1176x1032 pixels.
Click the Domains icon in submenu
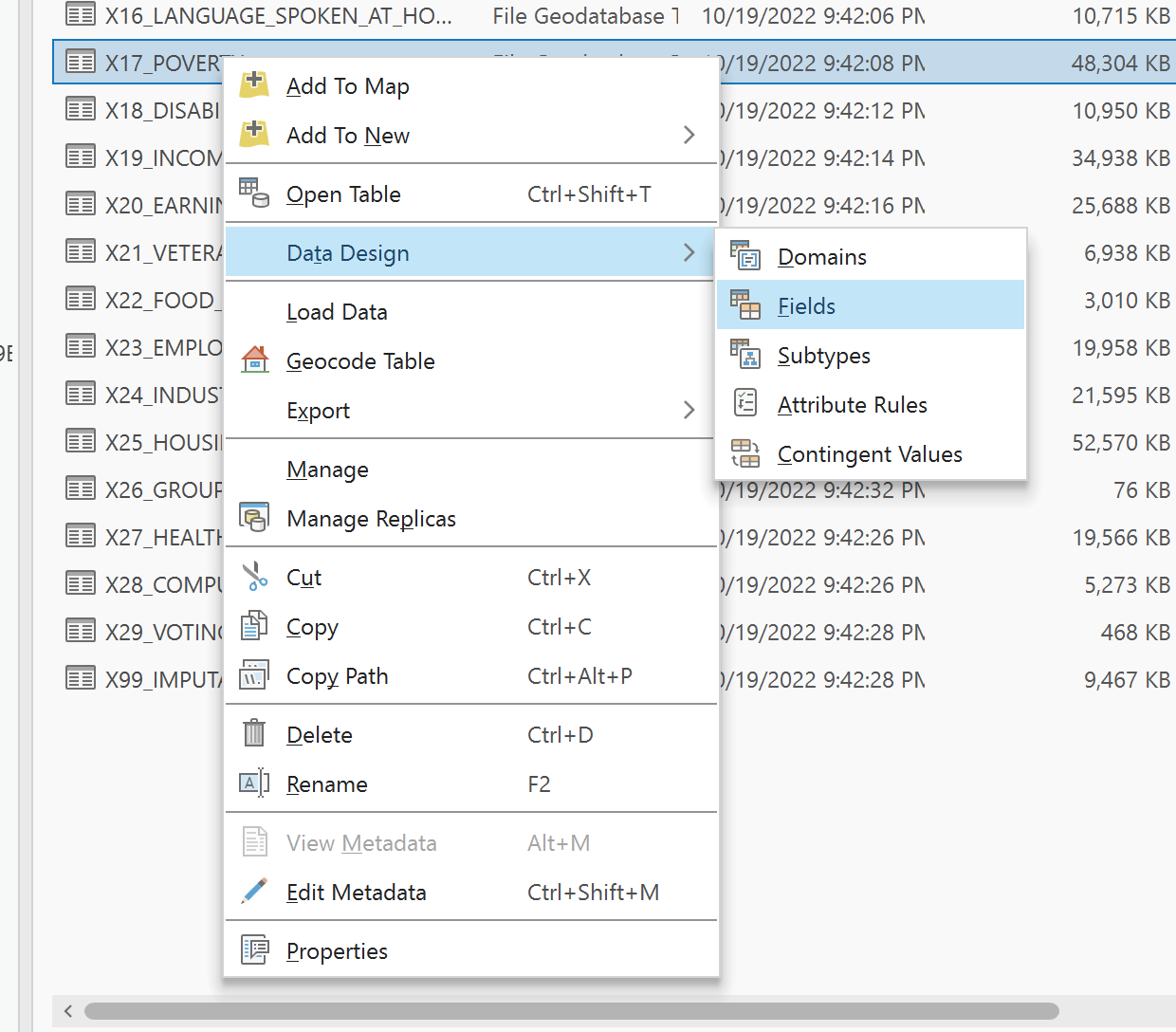(745, 256)
